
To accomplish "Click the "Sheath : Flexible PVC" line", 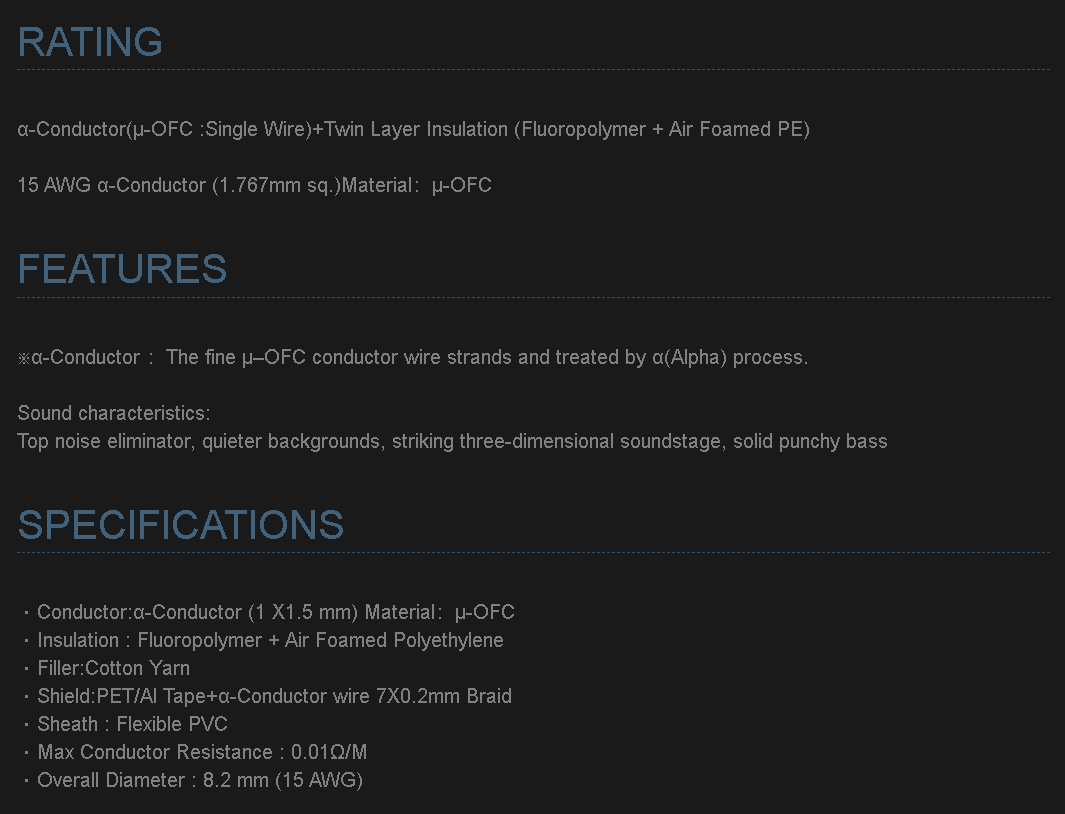I will point(132,724).
